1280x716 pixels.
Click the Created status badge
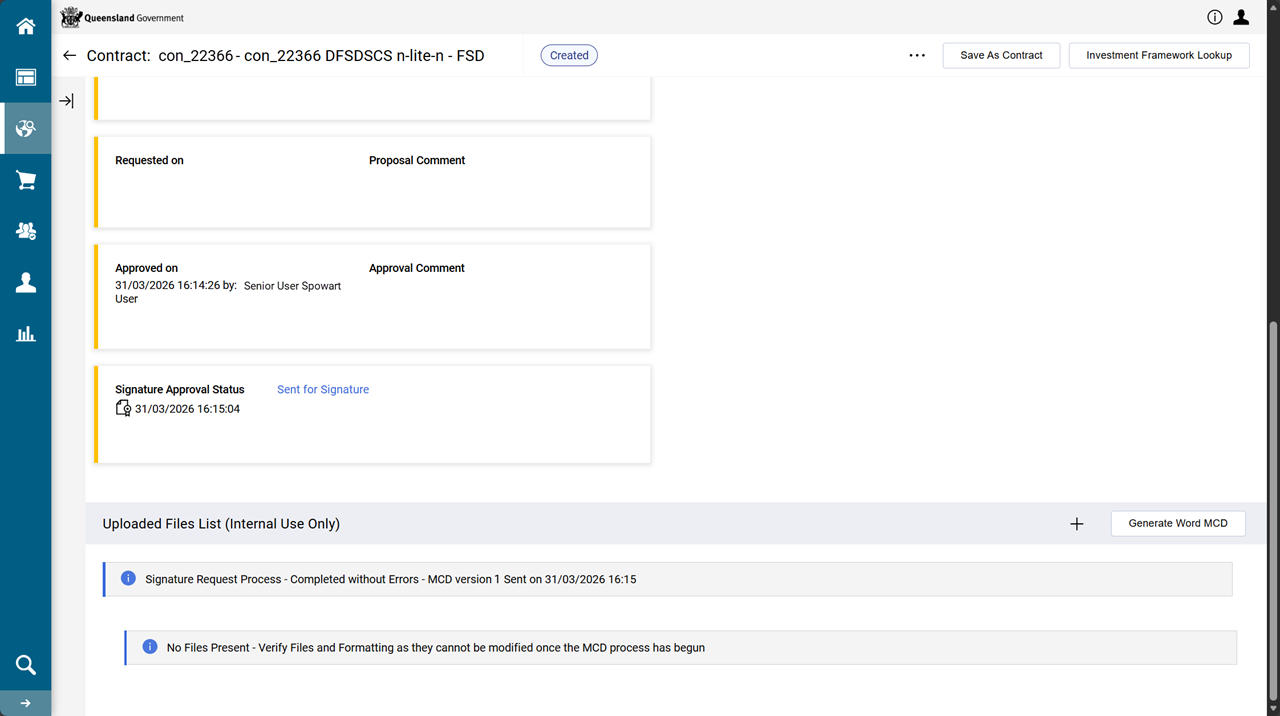(x=569, y=56)
